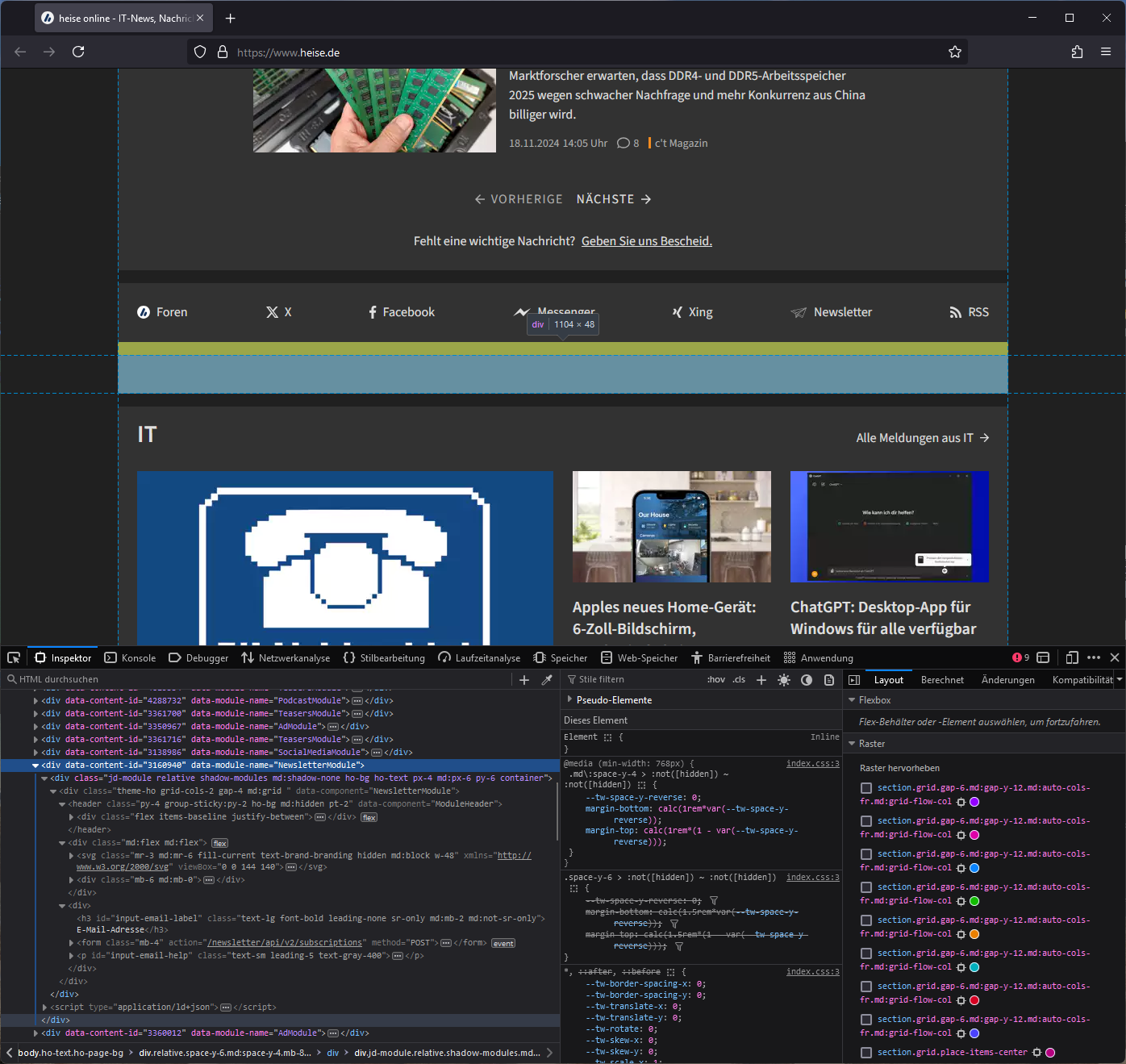Image resolution: width=1126 pixels, height=1064 pixels.
Task: Pick a page color with eyedropper
Action: (x=547, y=680)
